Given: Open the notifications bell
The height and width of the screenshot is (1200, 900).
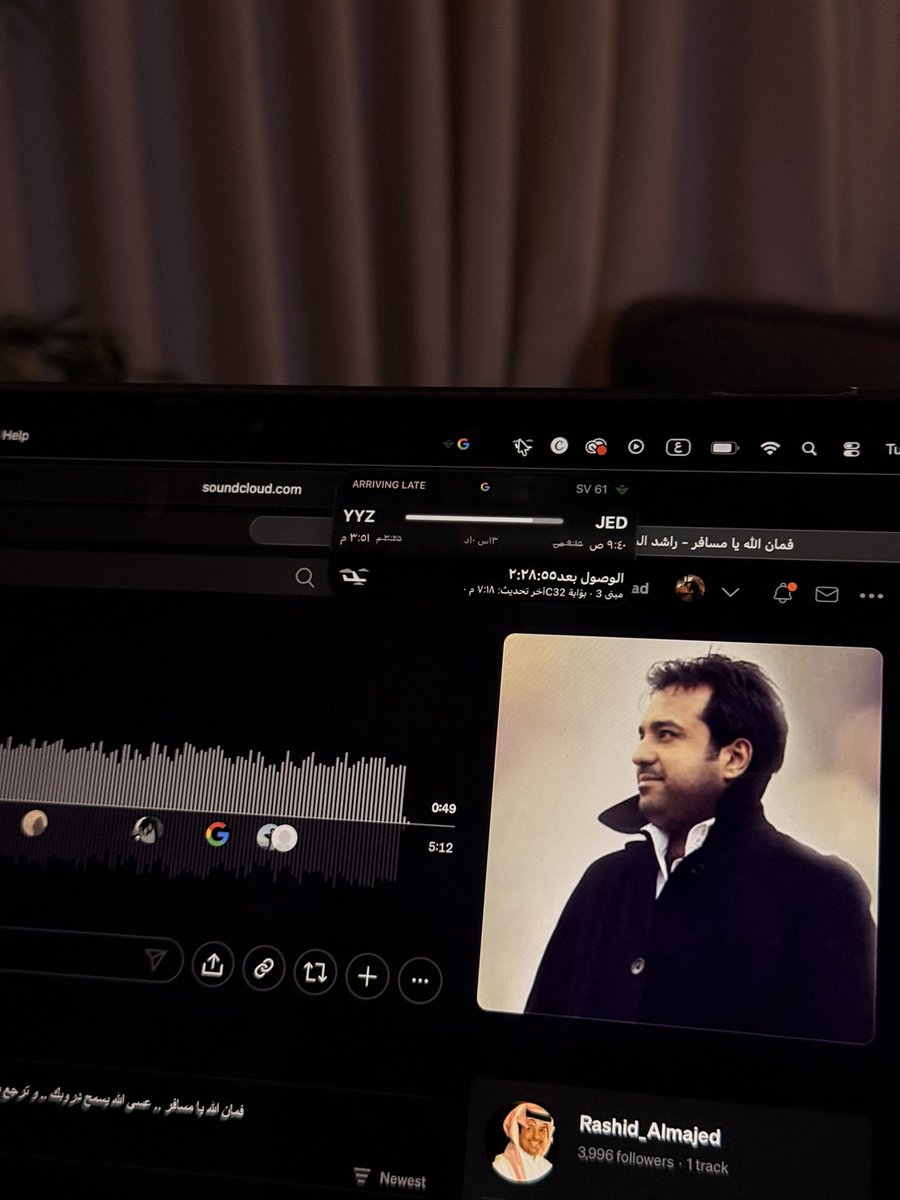Looking at the screenshot, I should click(784, 593).
